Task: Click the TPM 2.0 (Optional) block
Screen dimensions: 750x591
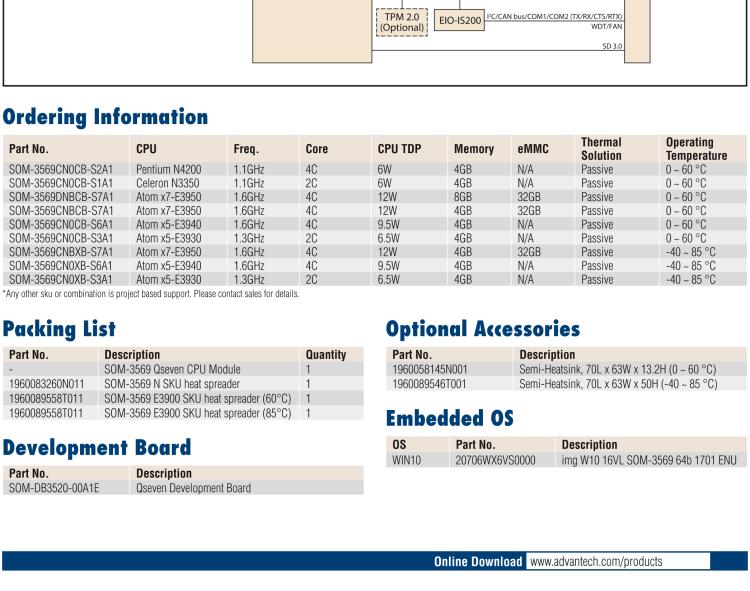Action: click(399, 21)
